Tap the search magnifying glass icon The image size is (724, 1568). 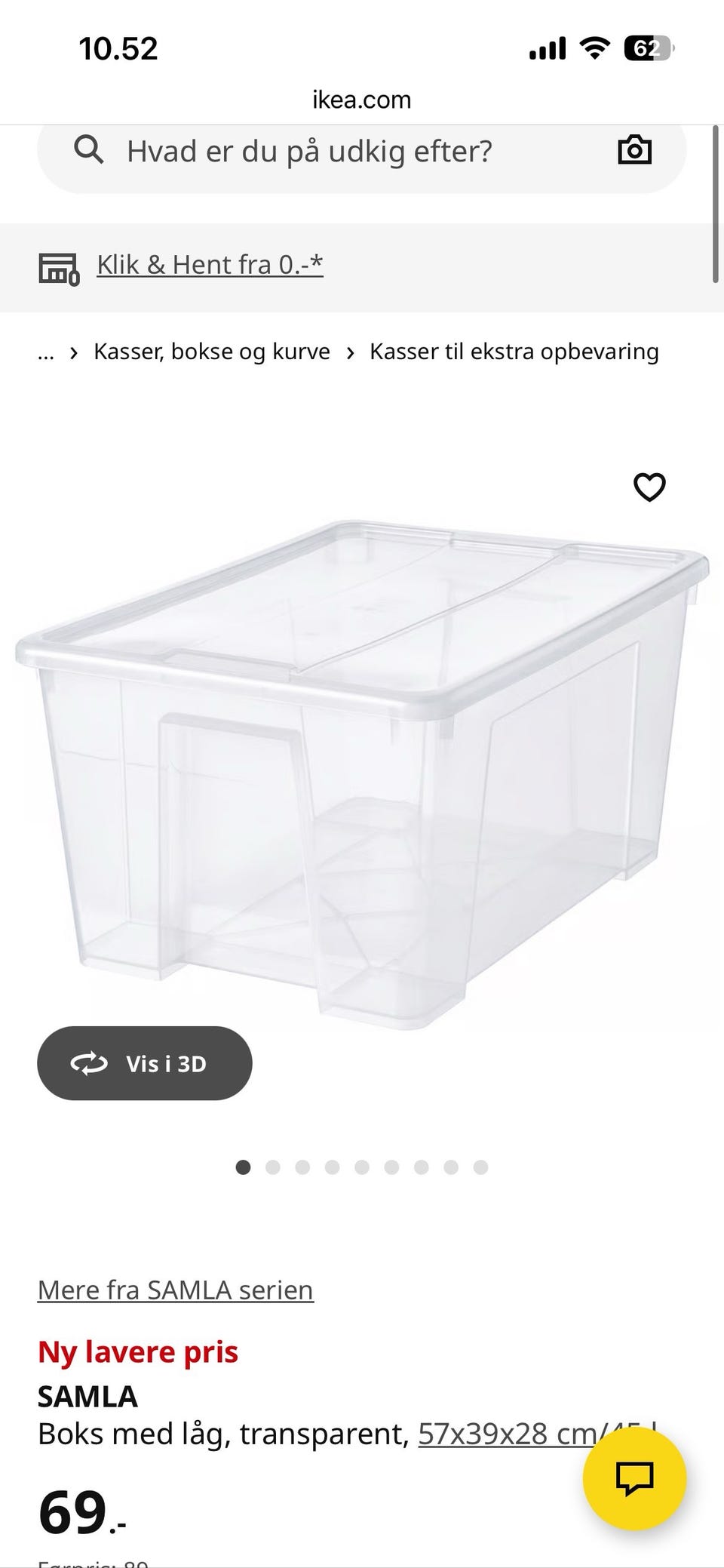coord(88,150)
